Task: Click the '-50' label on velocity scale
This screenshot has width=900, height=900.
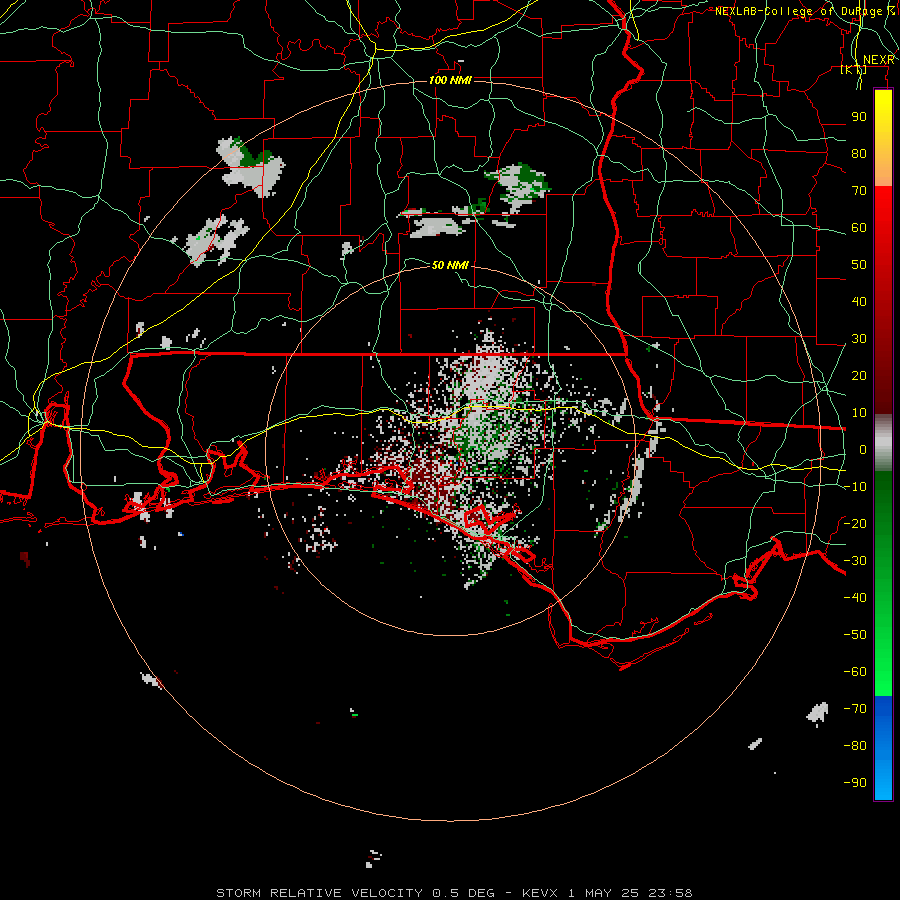Action: pyautogui.click(x=855, y=634)
